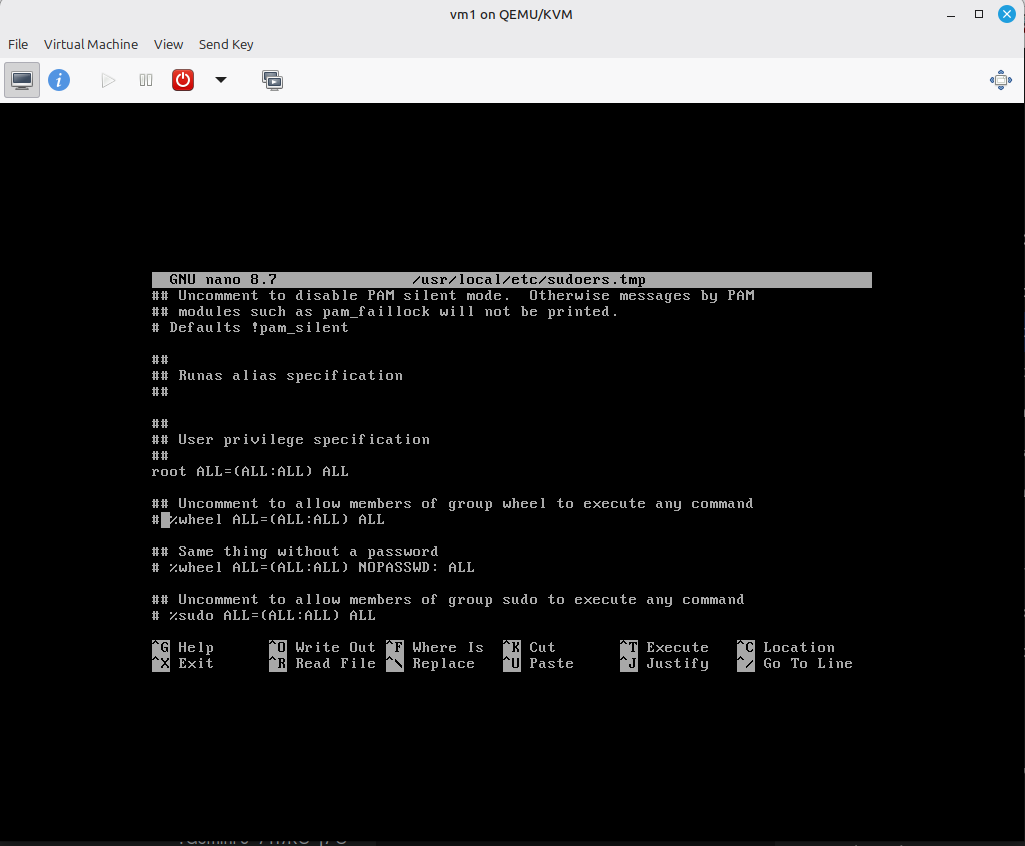Viewport: 1025px width, 846px height.
Task: Expand the shutdown options dropdown arrow
Action: tap(221, 80)
